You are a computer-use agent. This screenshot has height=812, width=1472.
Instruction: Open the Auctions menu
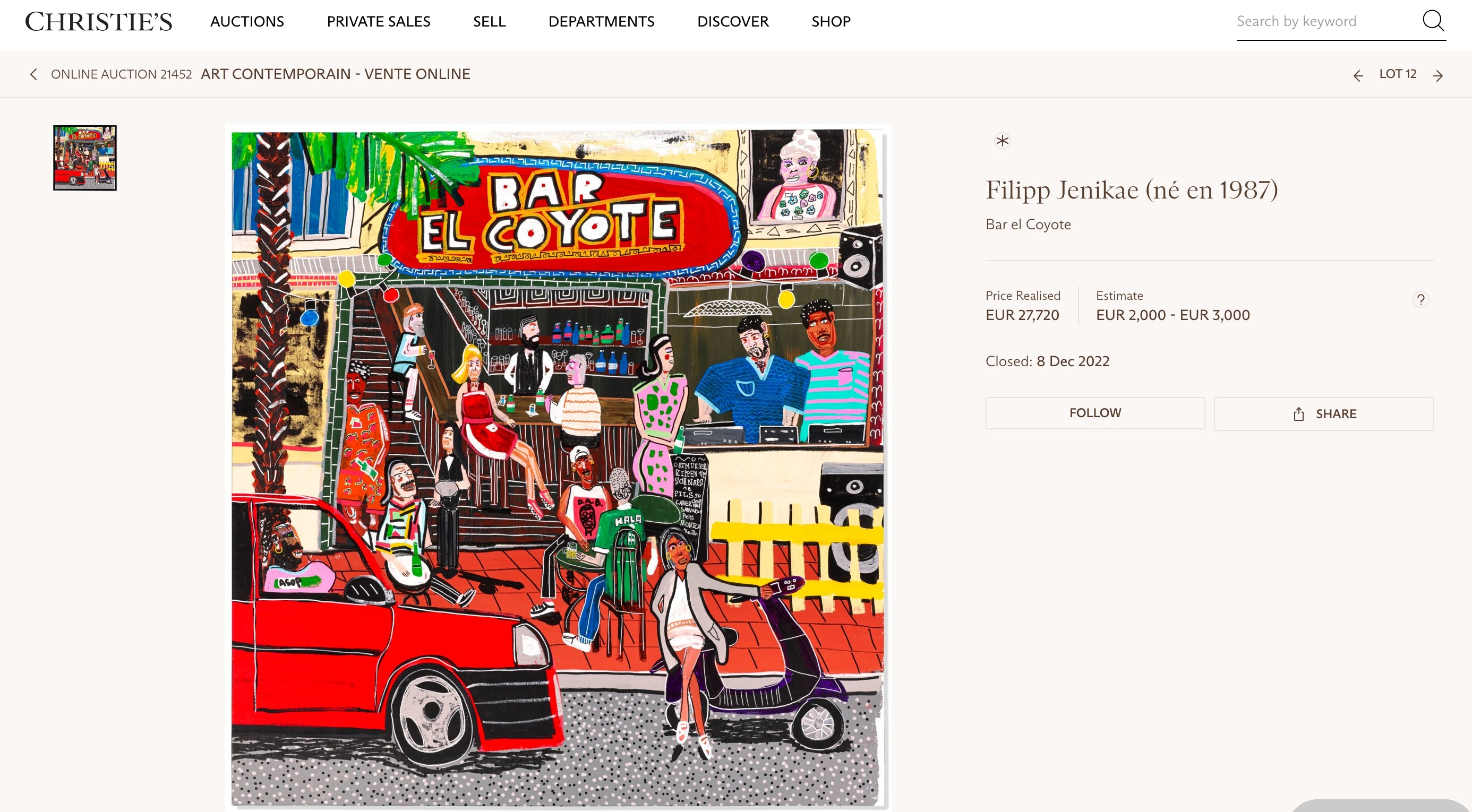pos(247,22)
